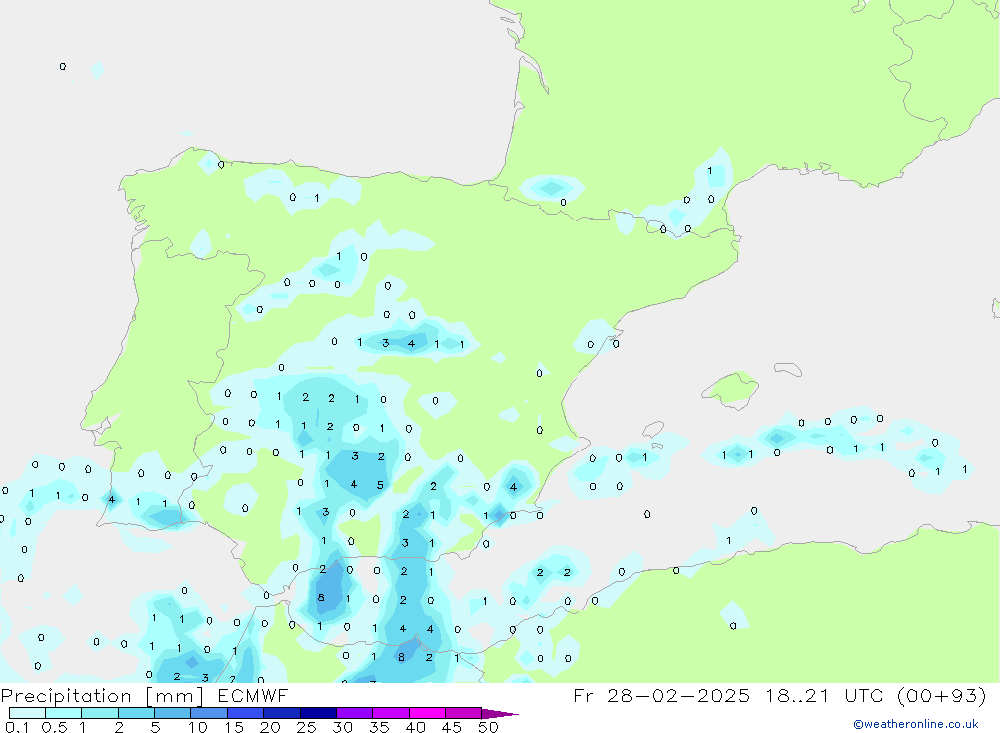Click the "30" legend scale label
The image size is (1000, 733).
[342, 727]
